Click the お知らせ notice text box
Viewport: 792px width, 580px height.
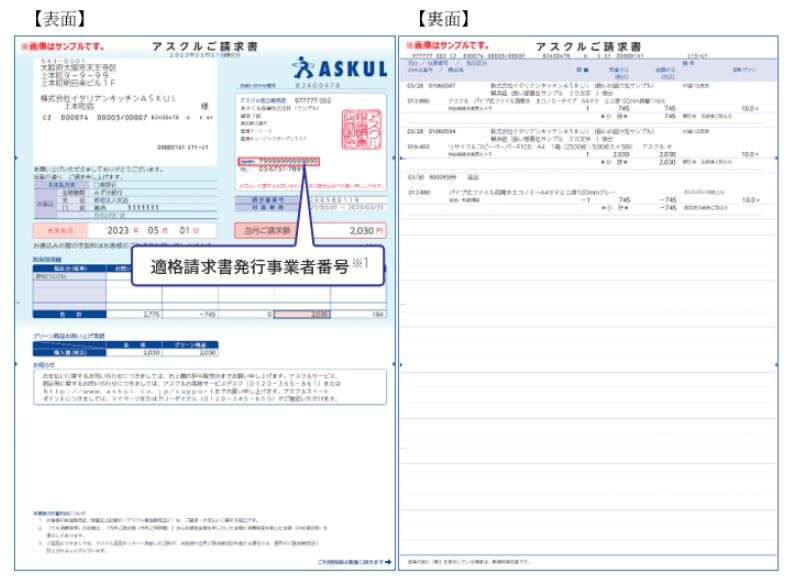[210, 388]
